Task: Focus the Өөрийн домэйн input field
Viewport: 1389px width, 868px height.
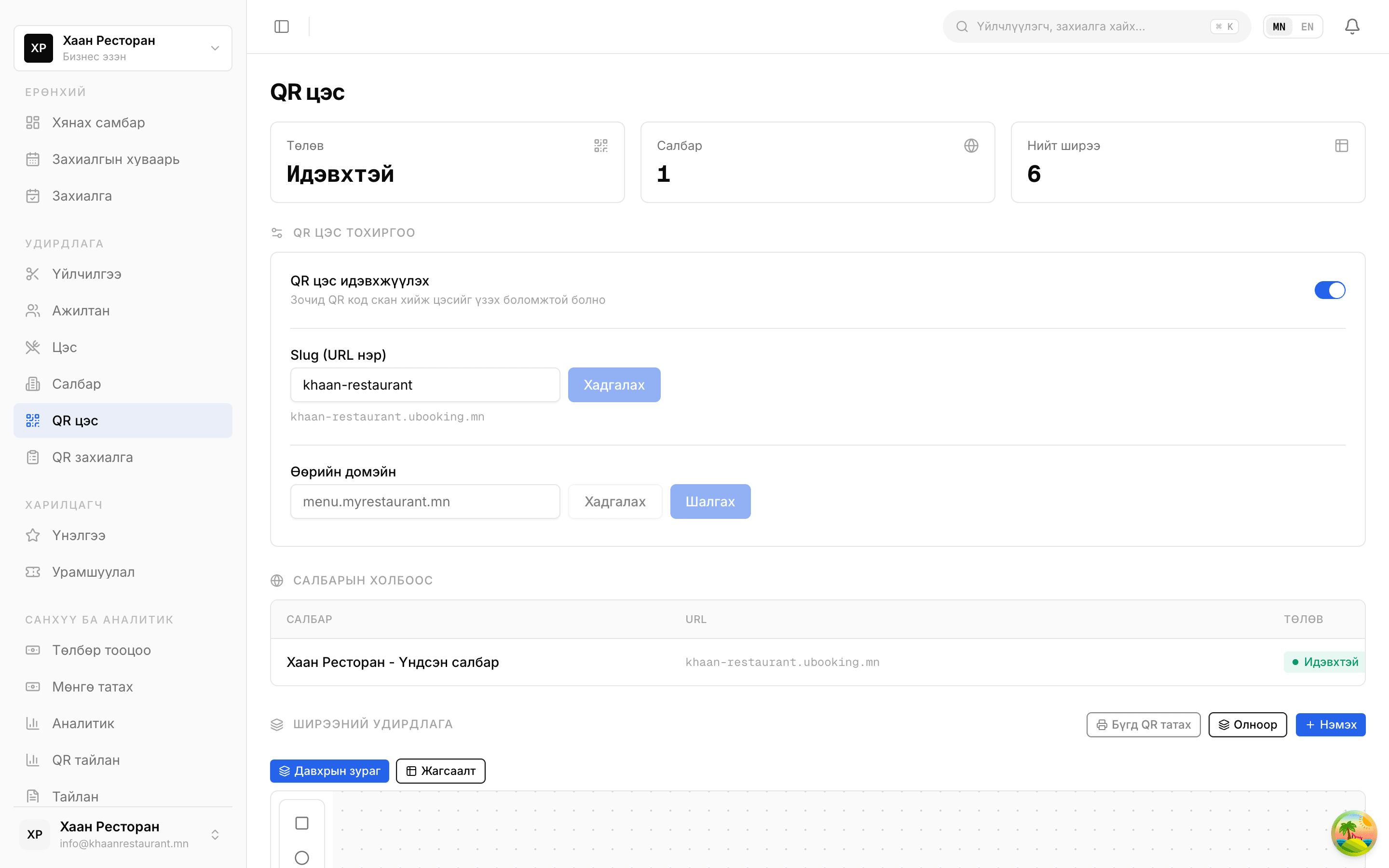Action: [x=425, y=502]
